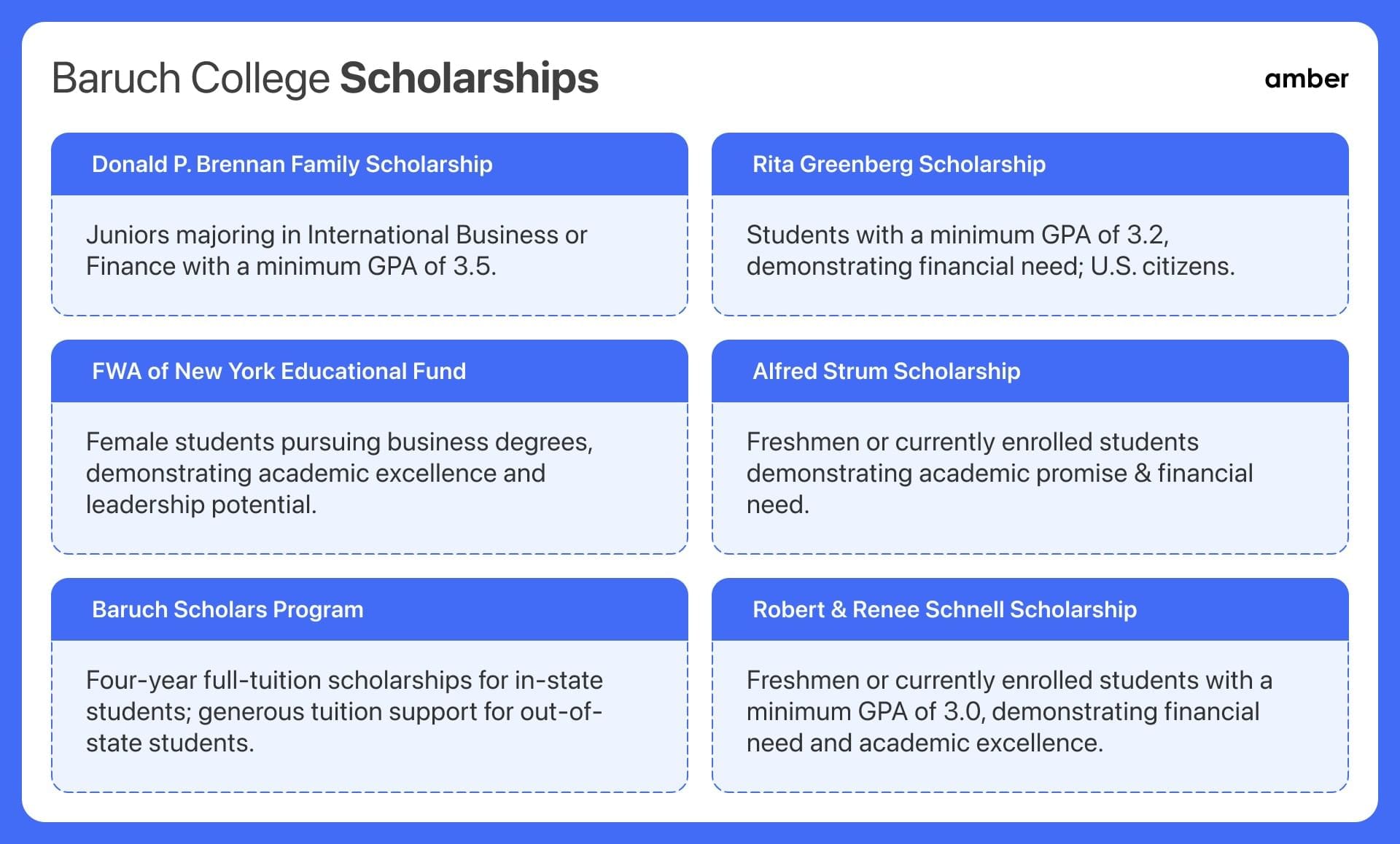Click the minimum GPA of 3.2 description
This screenshot has width=1400, height=844.
click(x=990, y=250)
